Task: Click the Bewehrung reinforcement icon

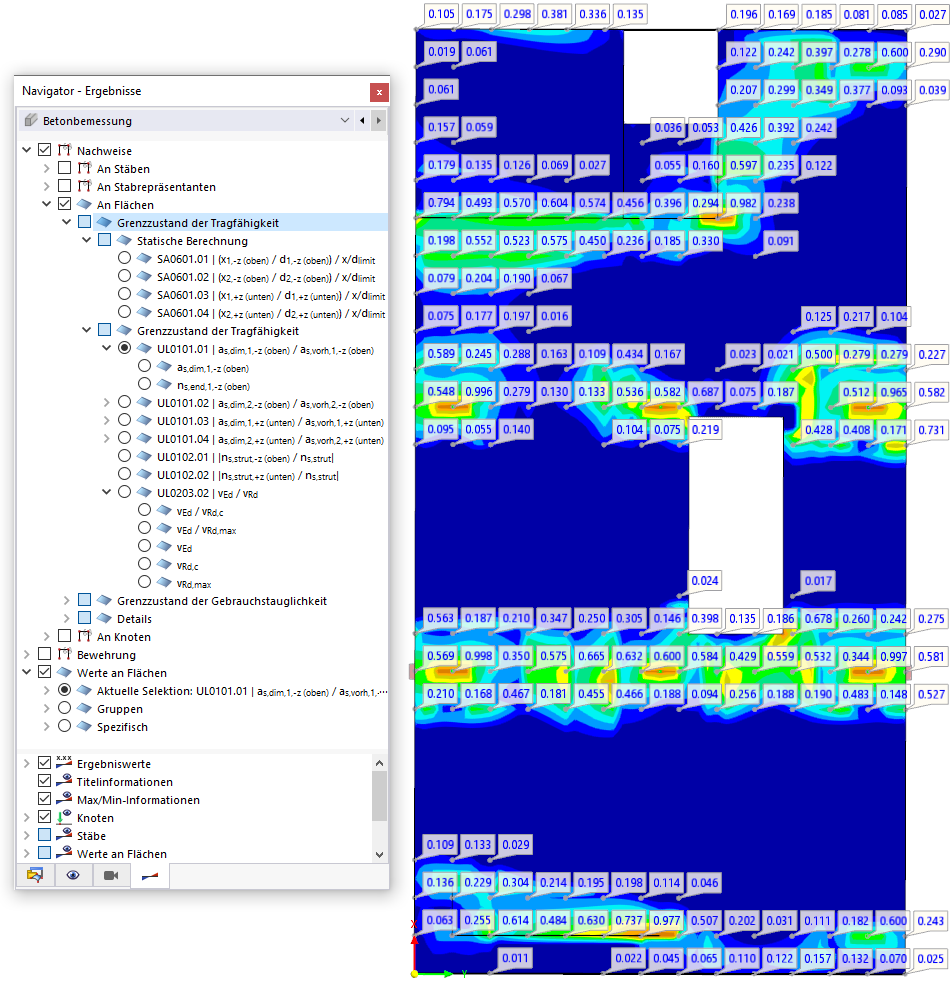Action: 64,655
